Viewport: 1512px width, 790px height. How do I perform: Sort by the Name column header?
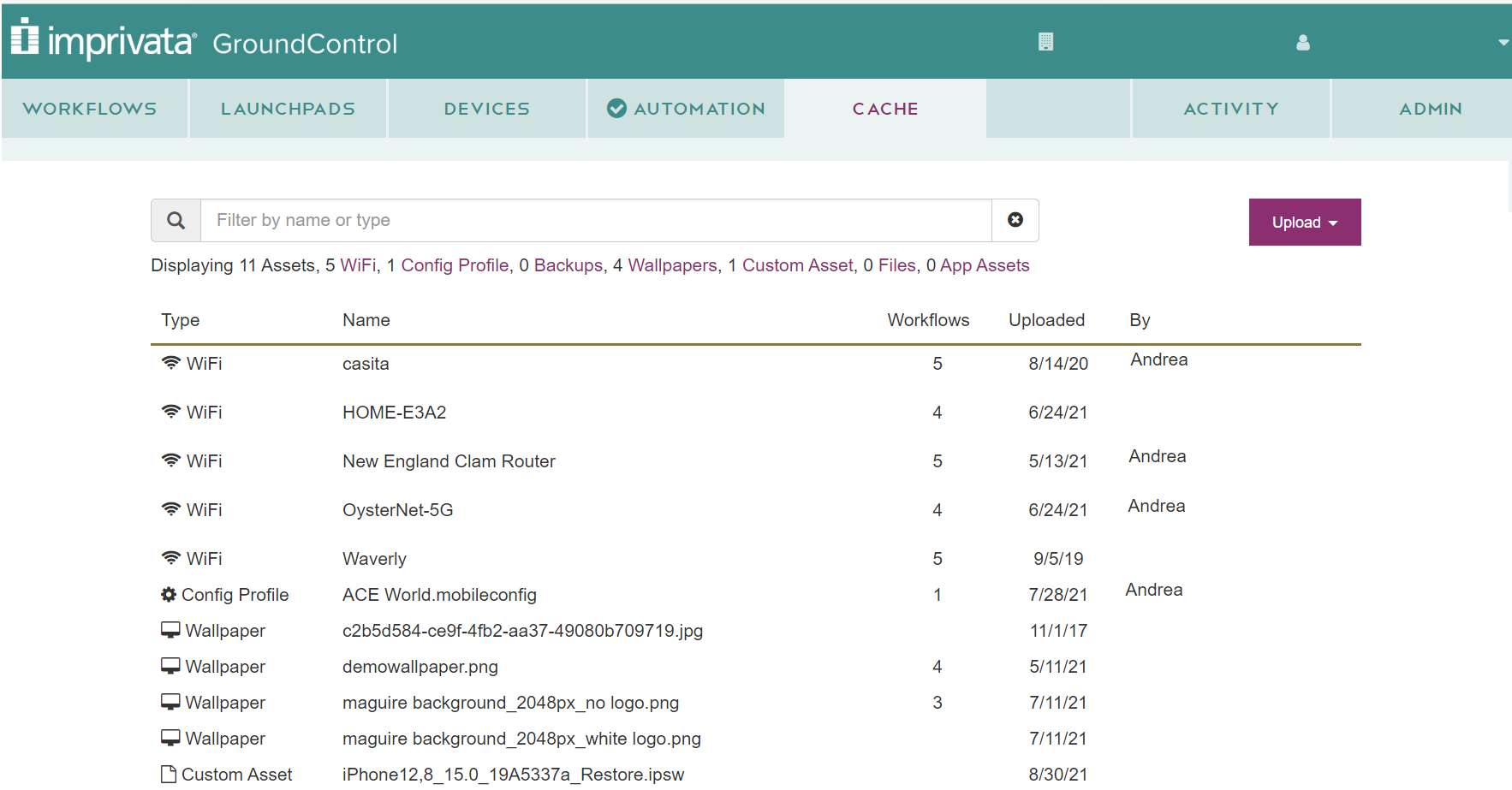pyautogui.click(x=366, y=320)
